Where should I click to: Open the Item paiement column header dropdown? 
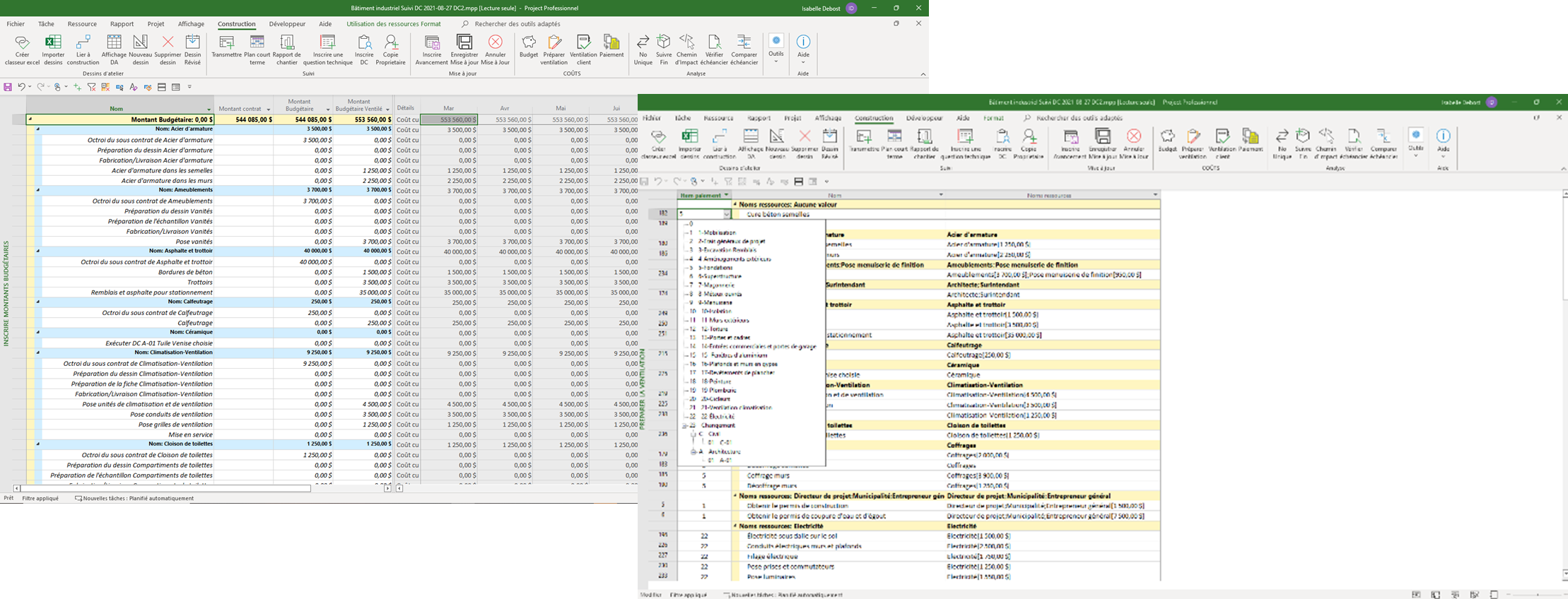click(725, 195)
